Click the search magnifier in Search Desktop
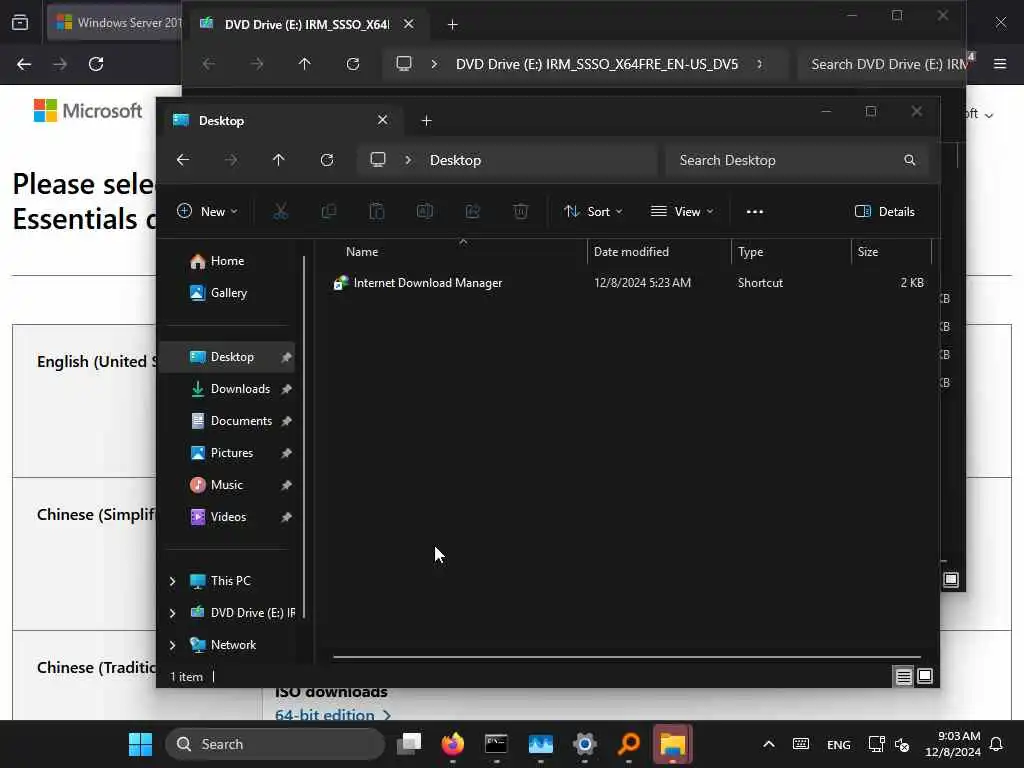This screenshot has width=1024, height=768. point(909,160)
